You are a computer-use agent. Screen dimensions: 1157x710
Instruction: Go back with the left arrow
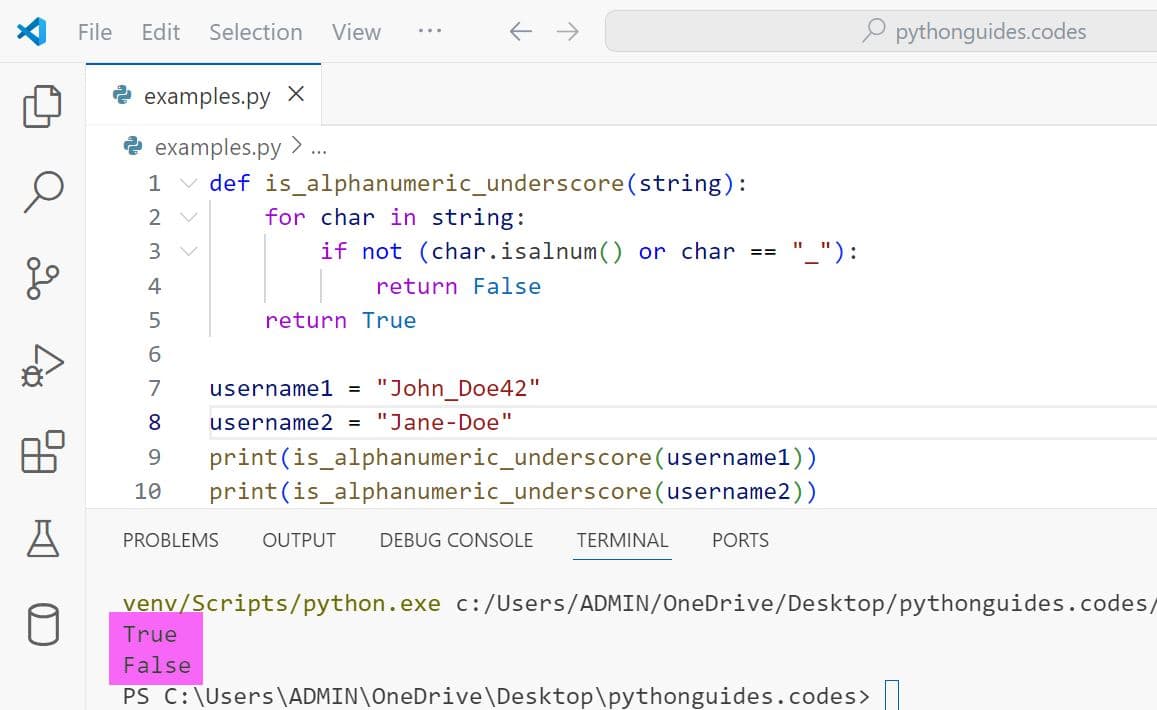pos(520,32)
